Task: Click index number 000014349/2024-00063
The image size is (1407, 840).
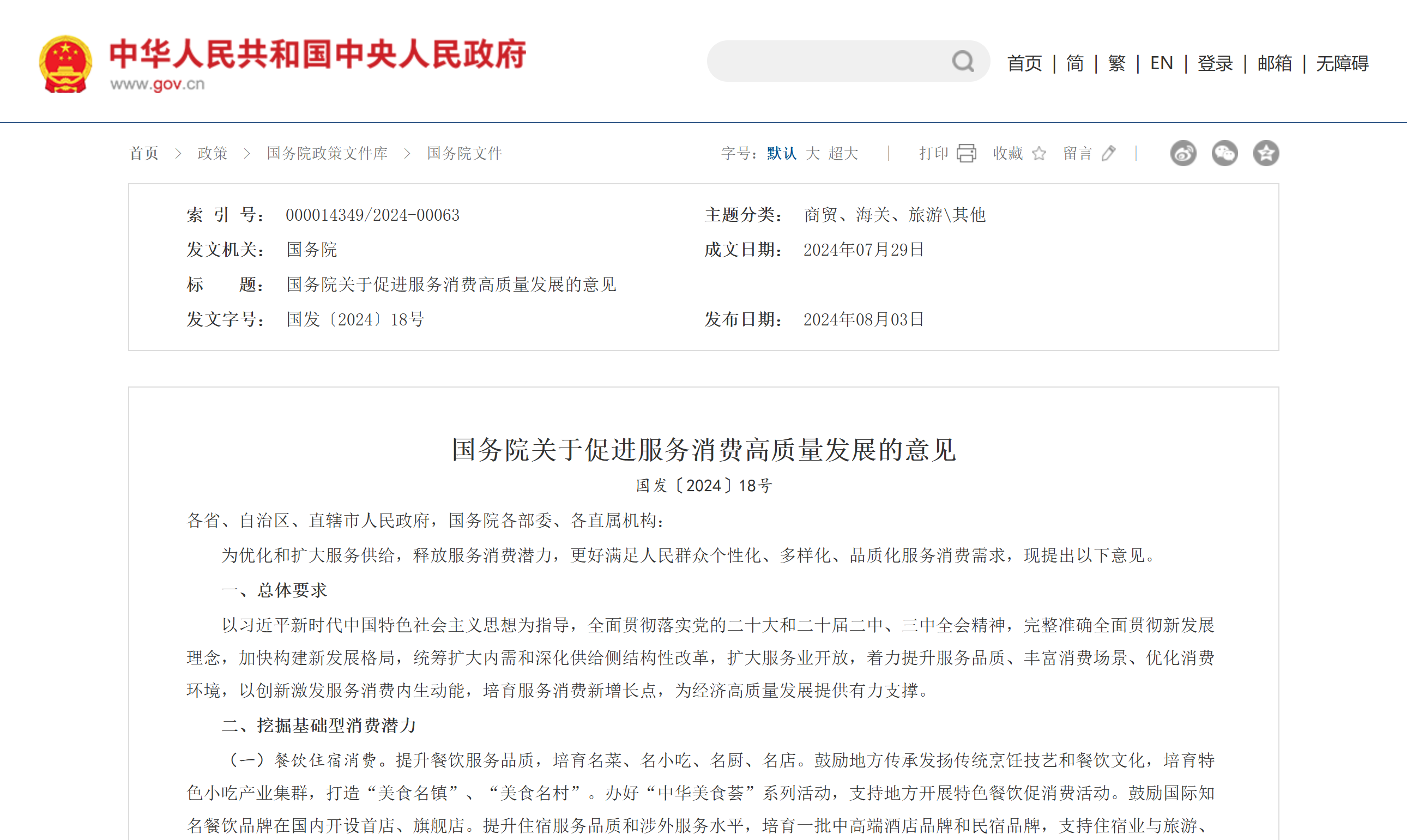Action: 372,215
